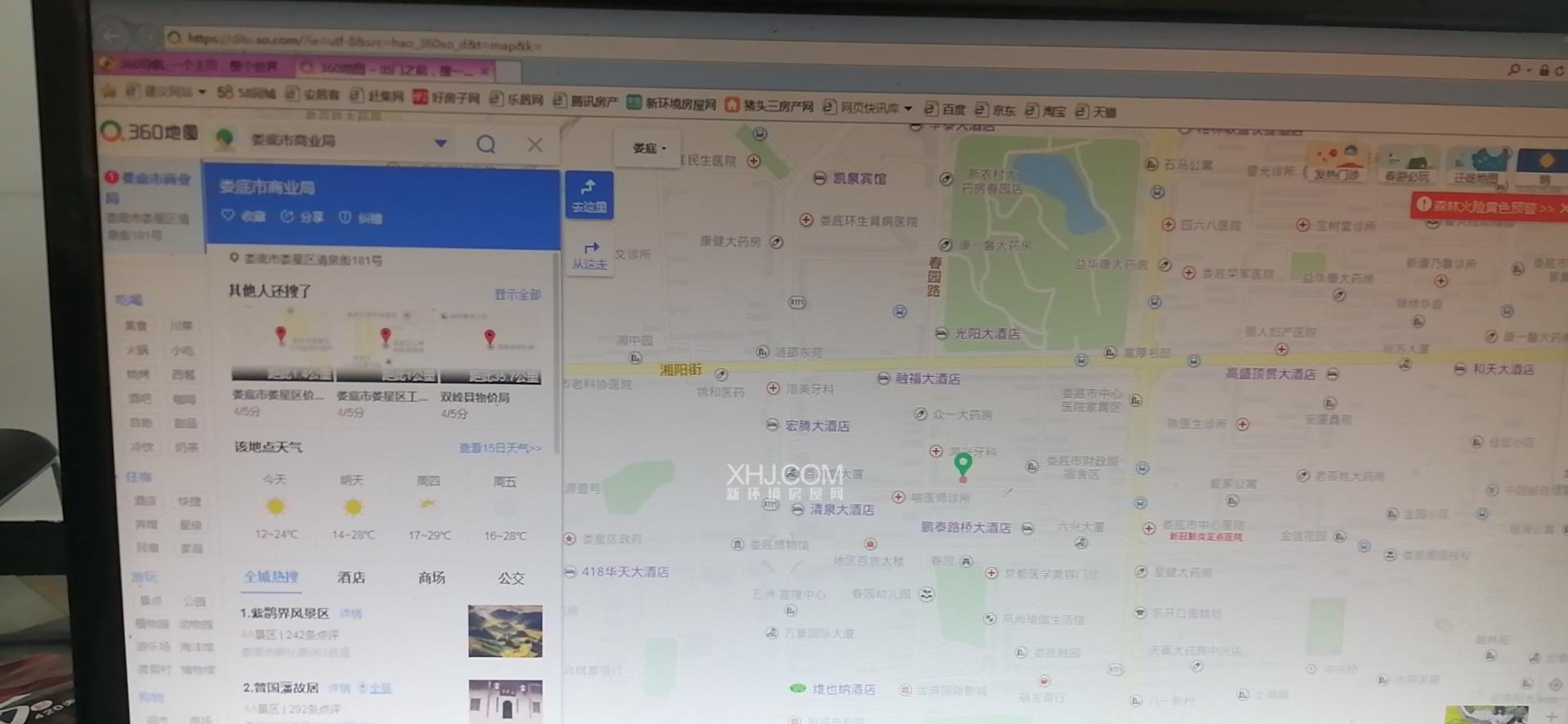Click the search magnifier icon in map search

(486, 145)
